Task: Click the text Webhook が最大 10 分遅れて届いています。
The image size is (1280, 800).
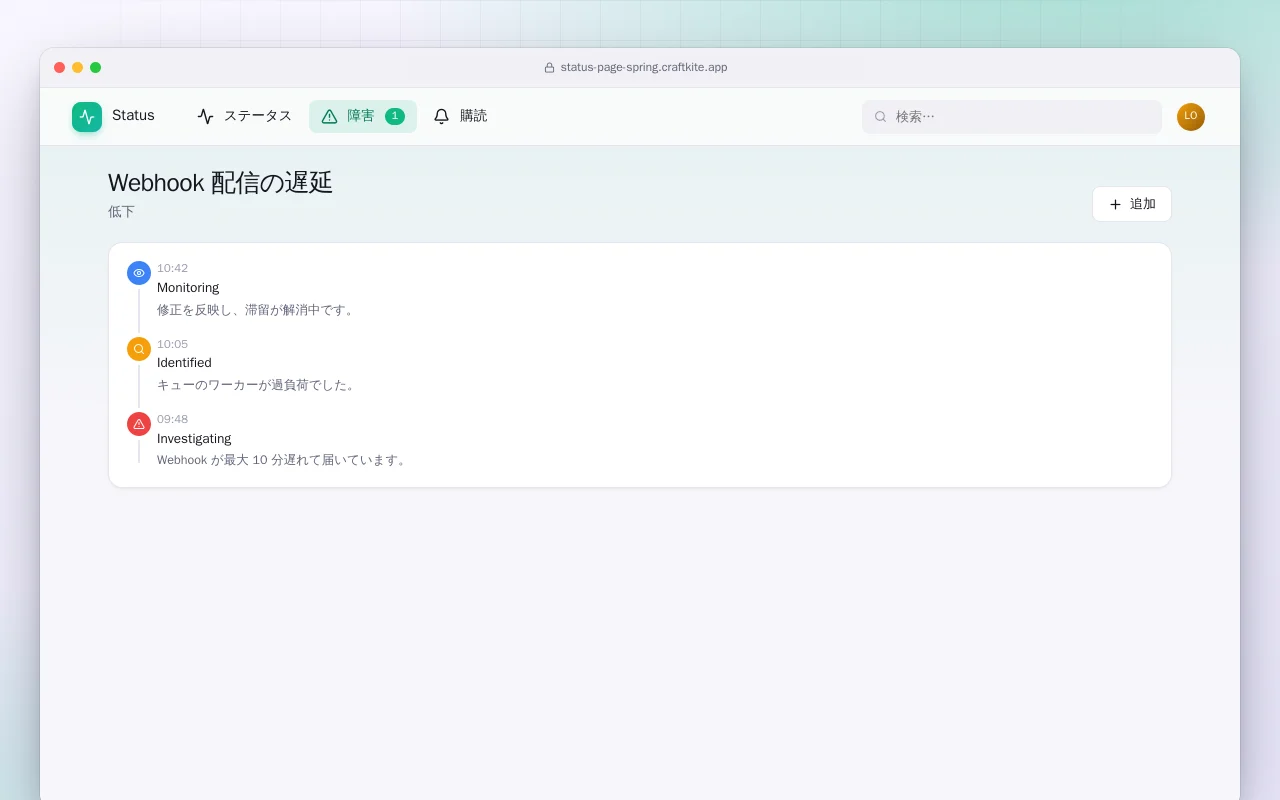Action: pos(283,460)
